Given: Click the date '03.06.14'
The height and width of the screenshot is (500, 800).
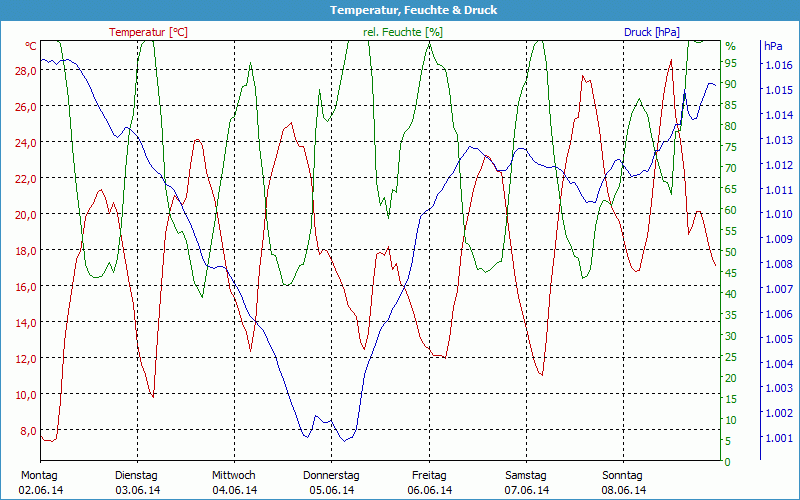Looking at the screenshot, I should pyautogui.click(x=138, y=490).
